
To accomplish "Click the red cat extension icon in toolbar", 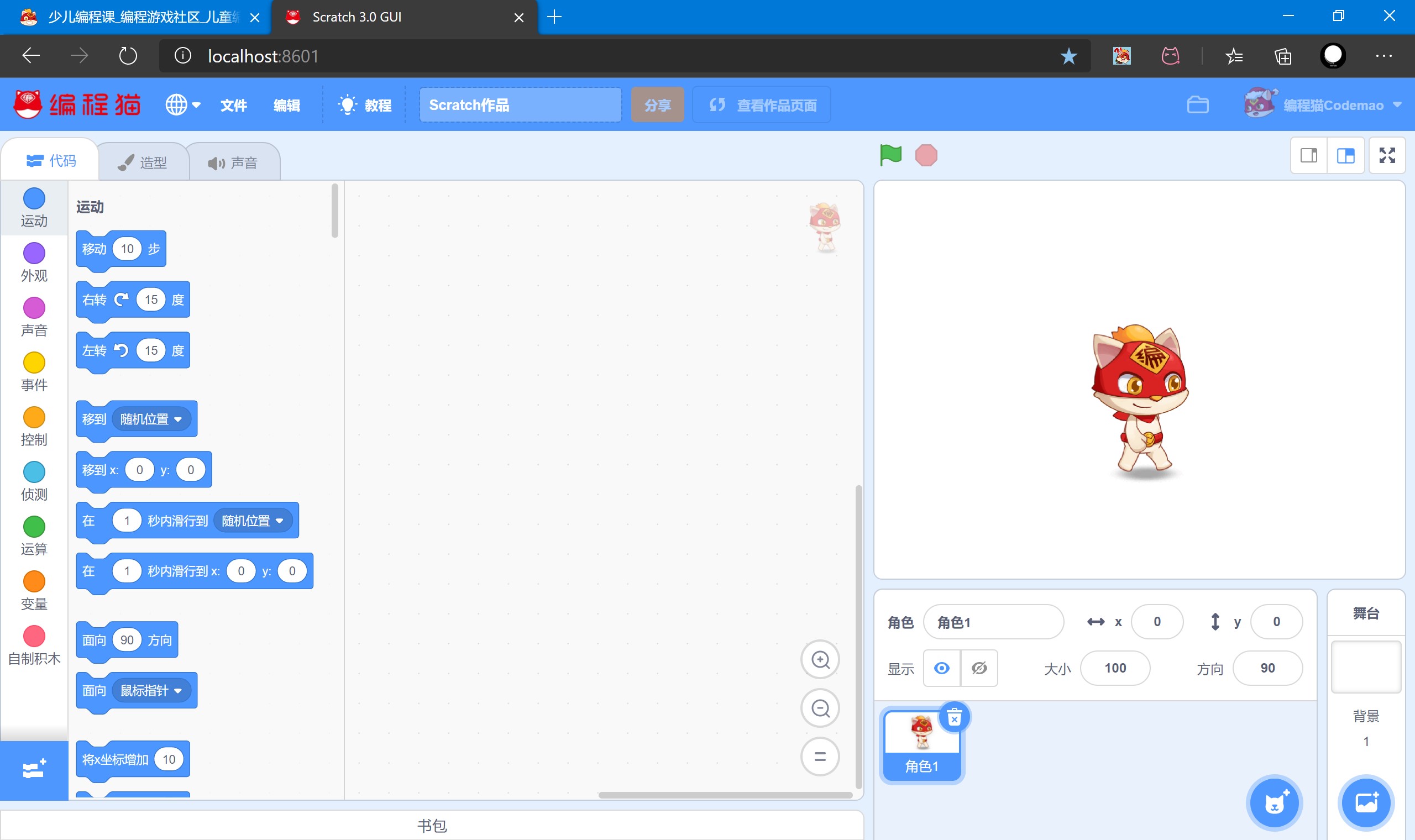I will click(1122, 56).
